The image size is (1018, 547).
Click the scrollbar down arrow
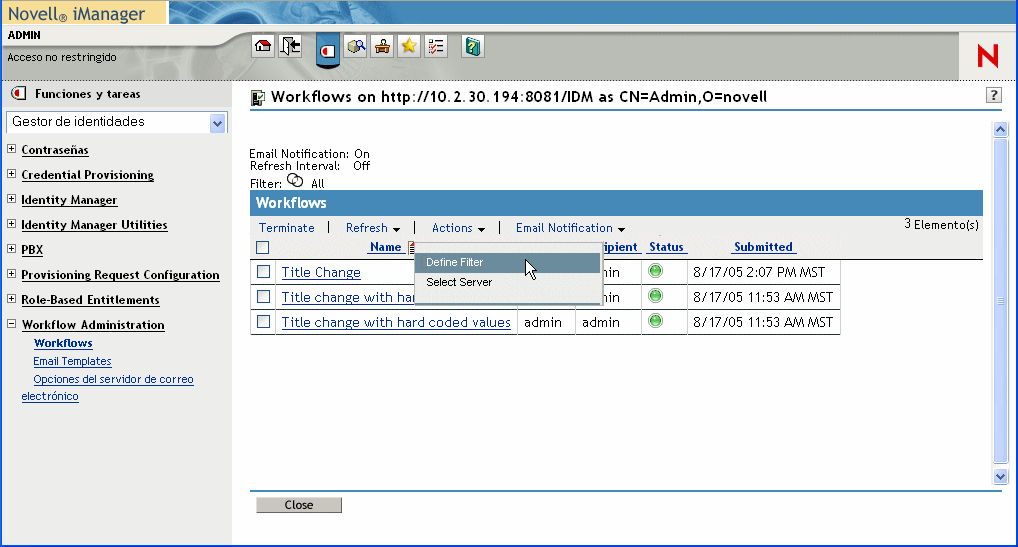pos(1000,476)
